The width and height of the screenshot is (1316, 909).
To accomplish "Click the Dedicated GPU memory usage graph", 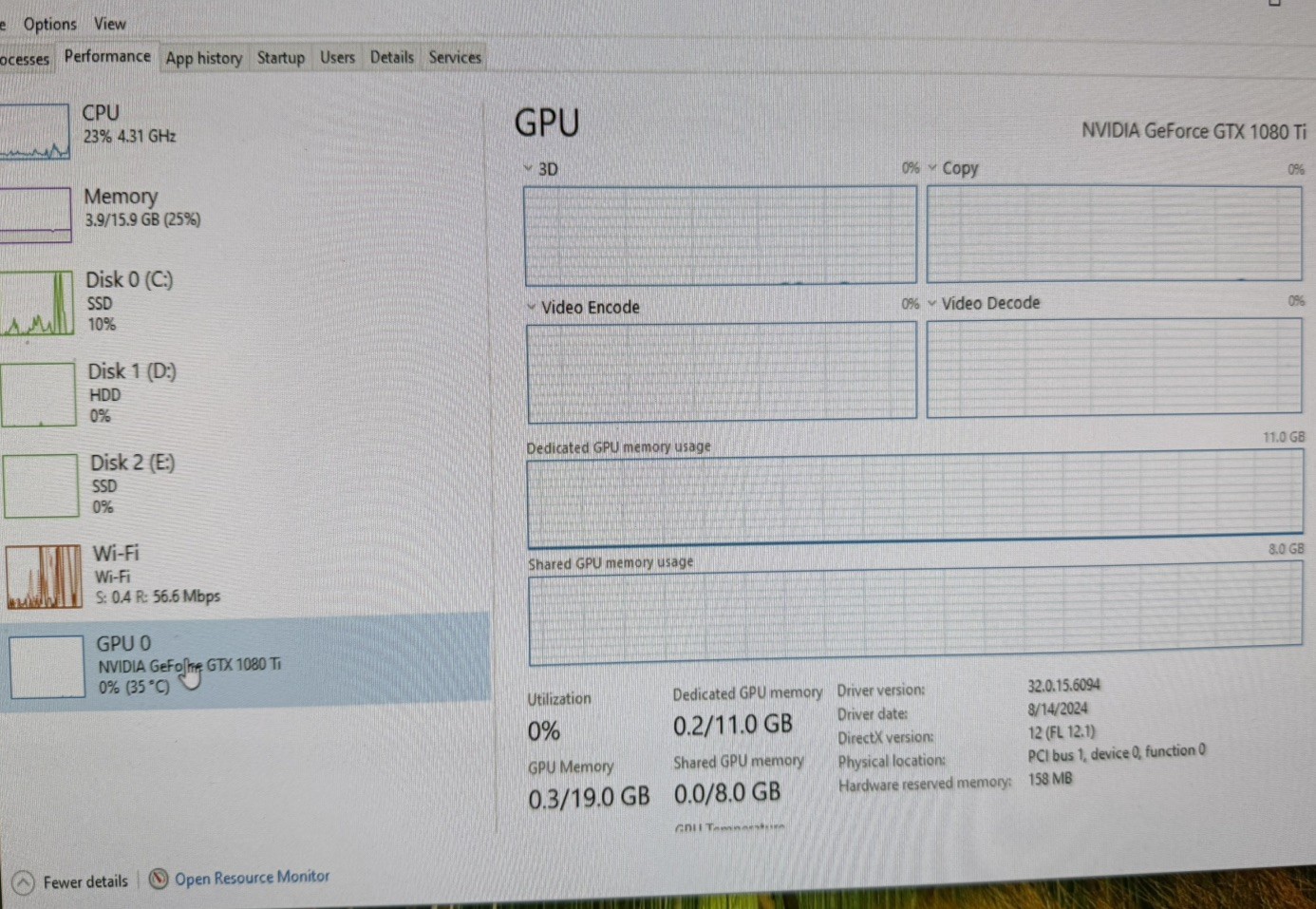I will [915, 499].
